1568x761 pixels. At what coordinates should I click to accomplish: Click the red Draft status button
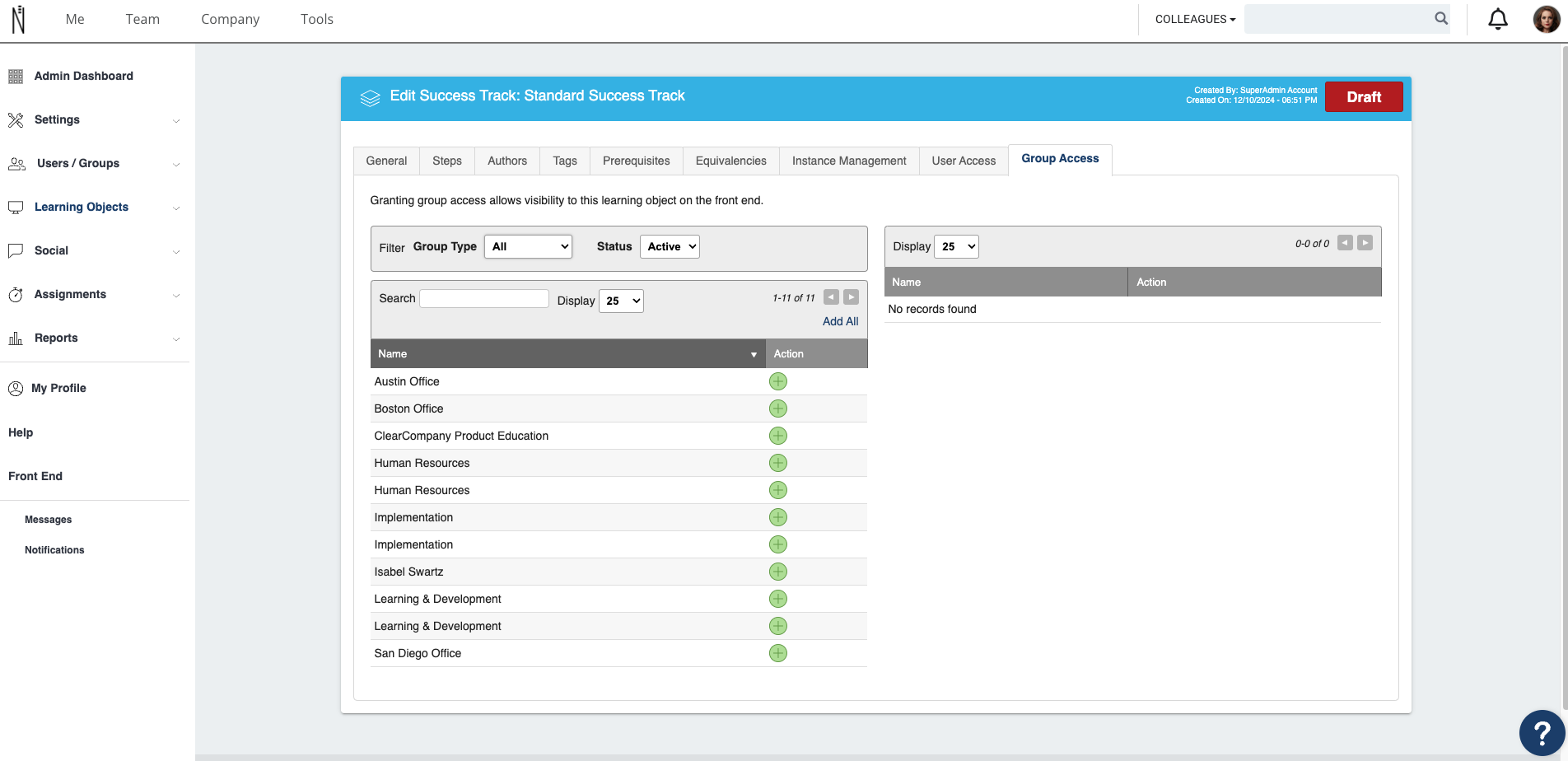(x=1364, y=97)
